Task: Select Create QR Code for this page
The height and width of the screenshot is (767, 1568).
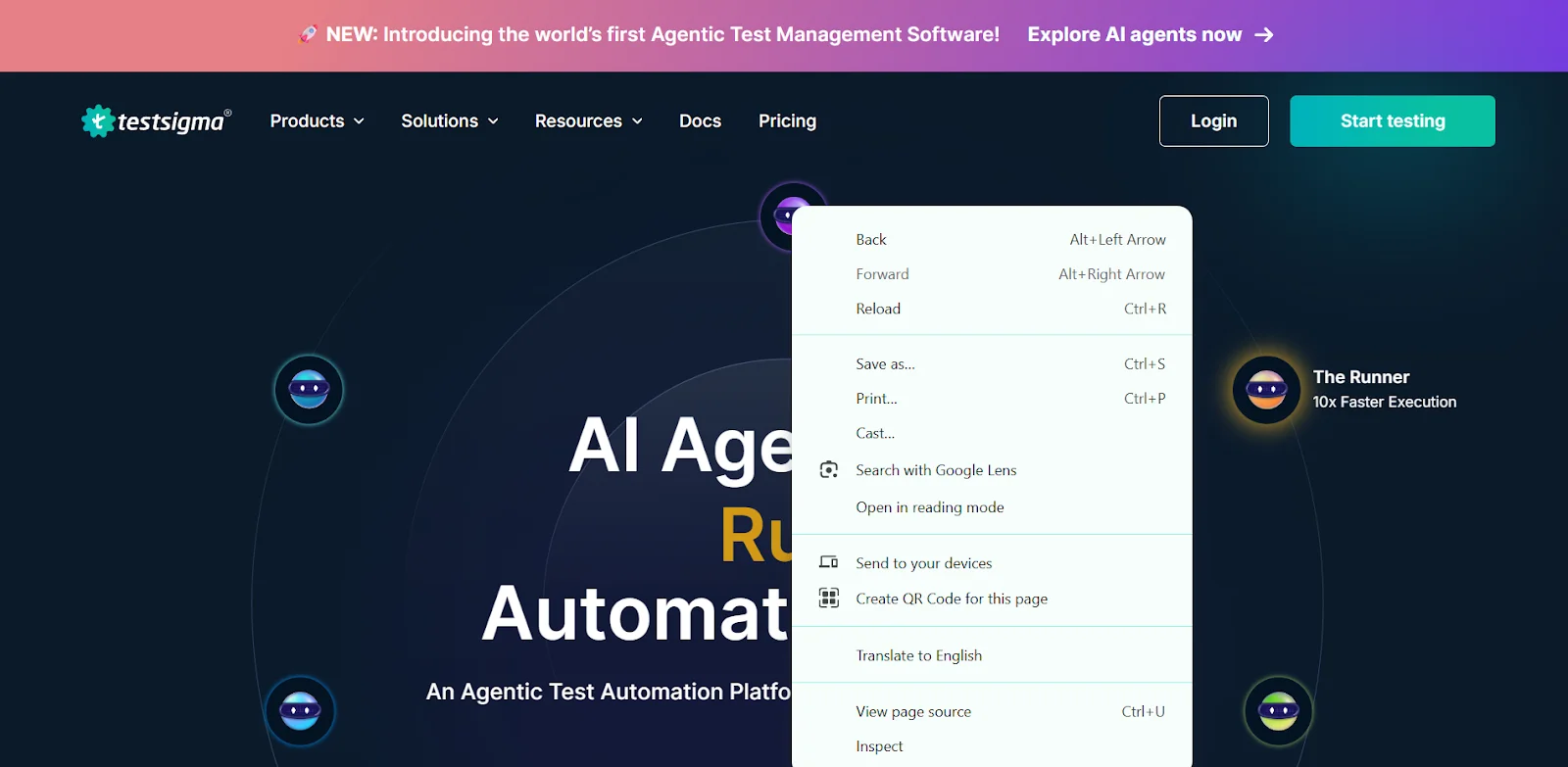Action: pyautogui.click(x=992, y=599)
